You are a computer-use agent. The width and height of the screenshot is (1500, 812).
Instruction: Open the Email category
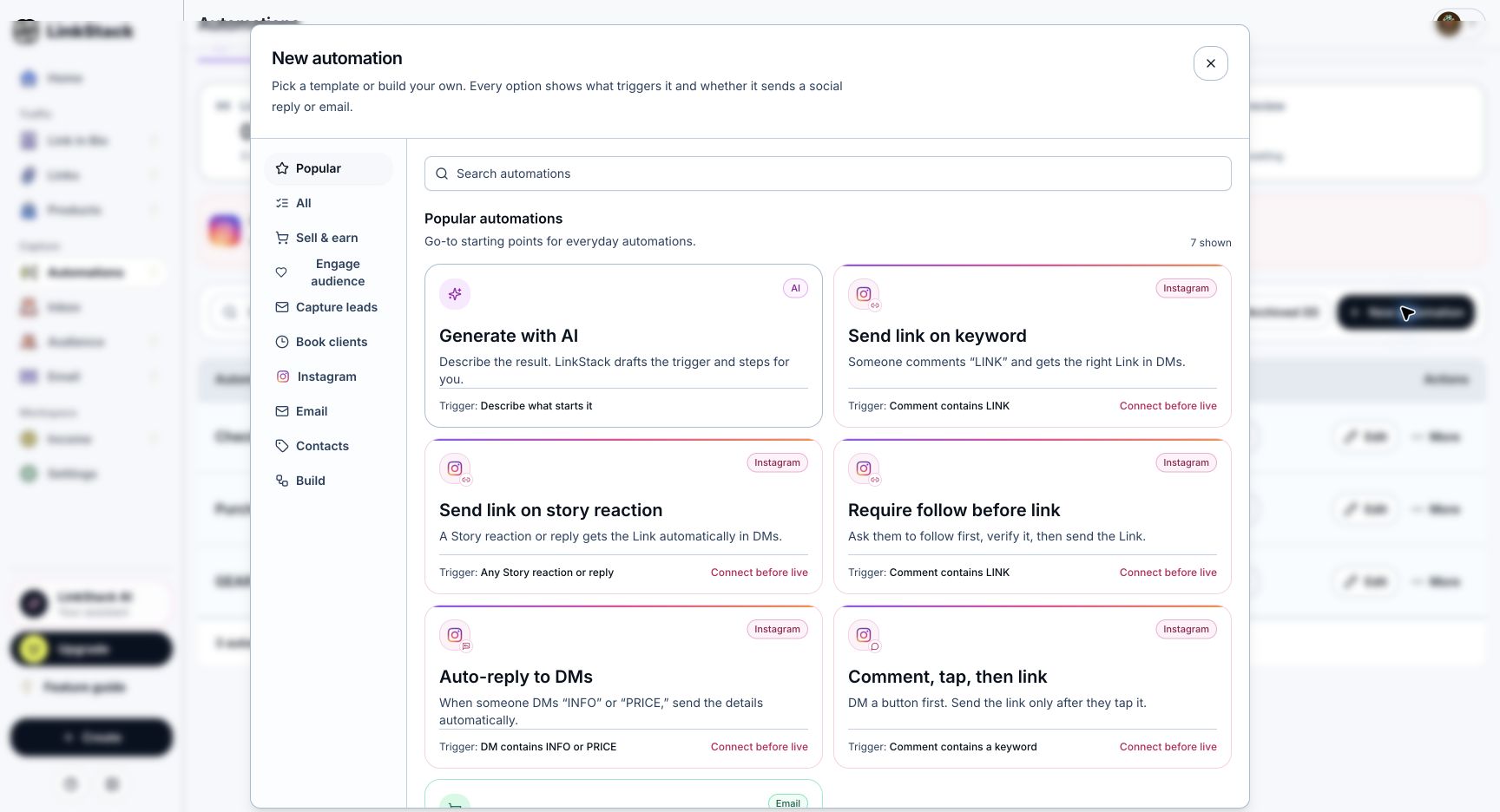[x=328, y=411]
